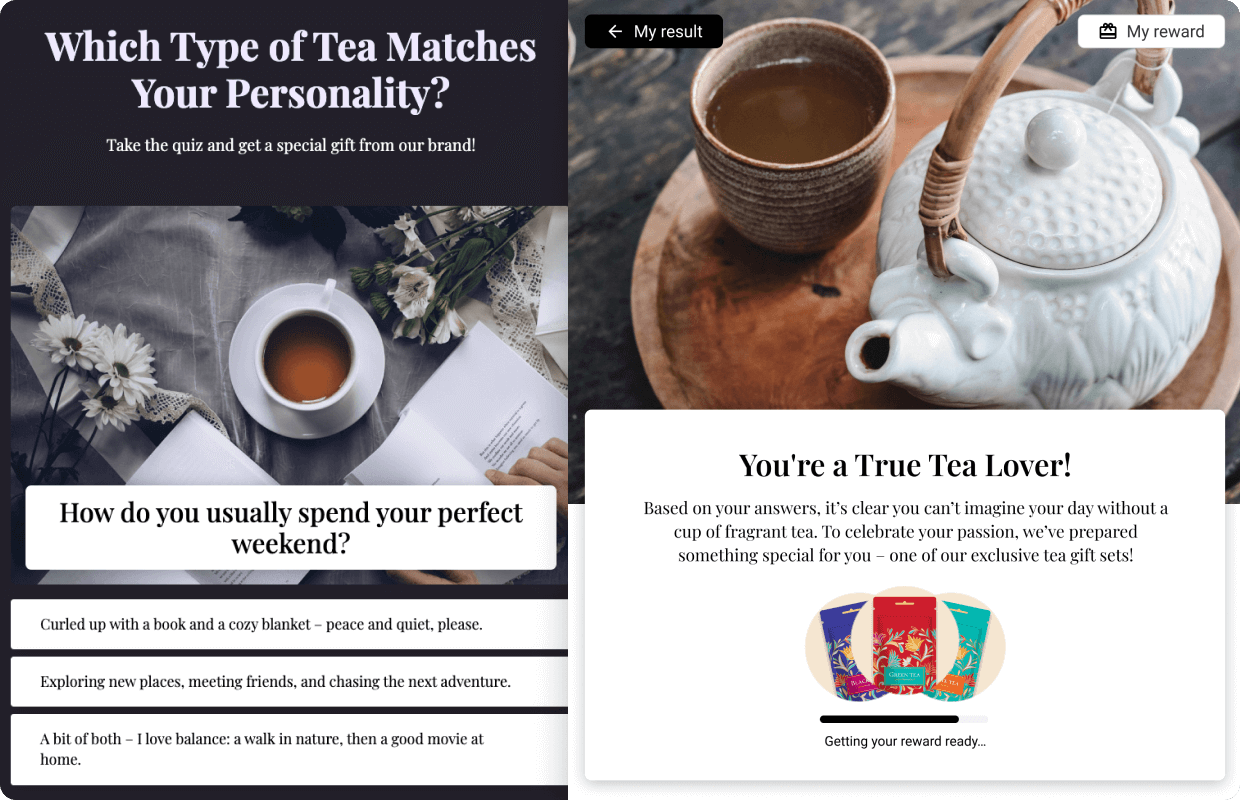Open the My reward button
1240x800 pixels.
pos(1151,32)
